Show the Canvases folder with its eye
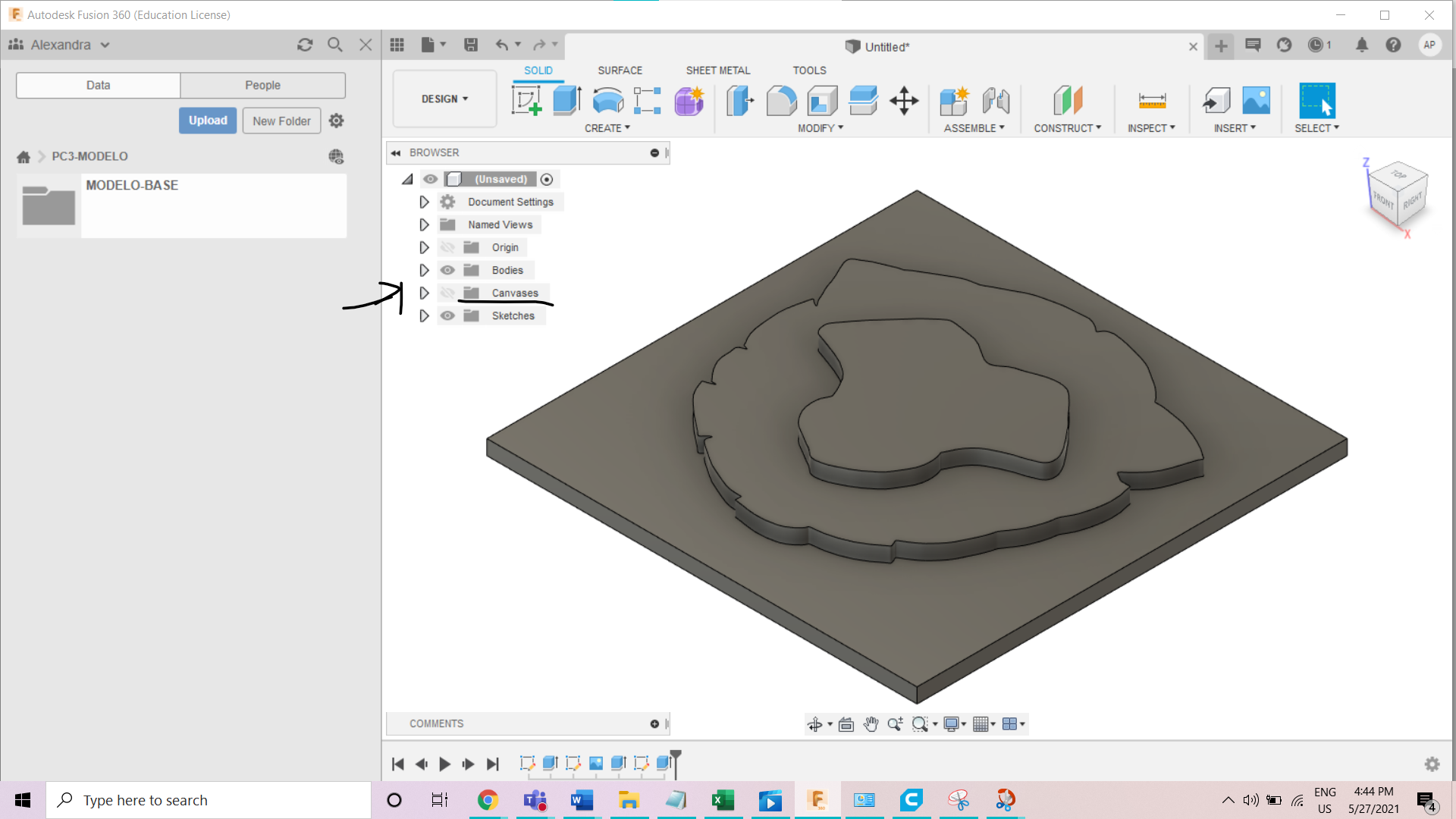 pos(447,293)
